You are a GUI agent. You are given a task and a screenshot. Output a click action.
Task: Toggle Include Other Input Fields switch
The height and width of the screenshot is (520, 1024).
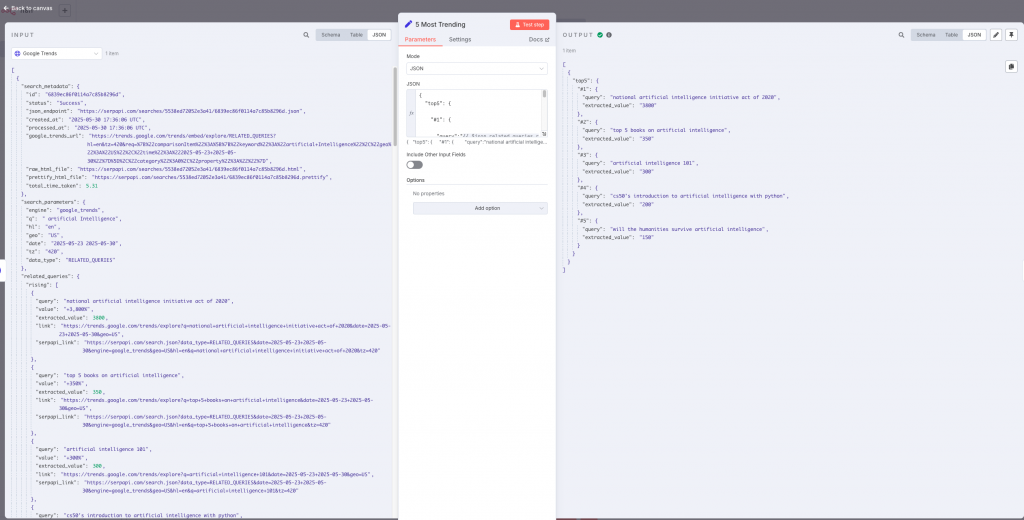413,164
